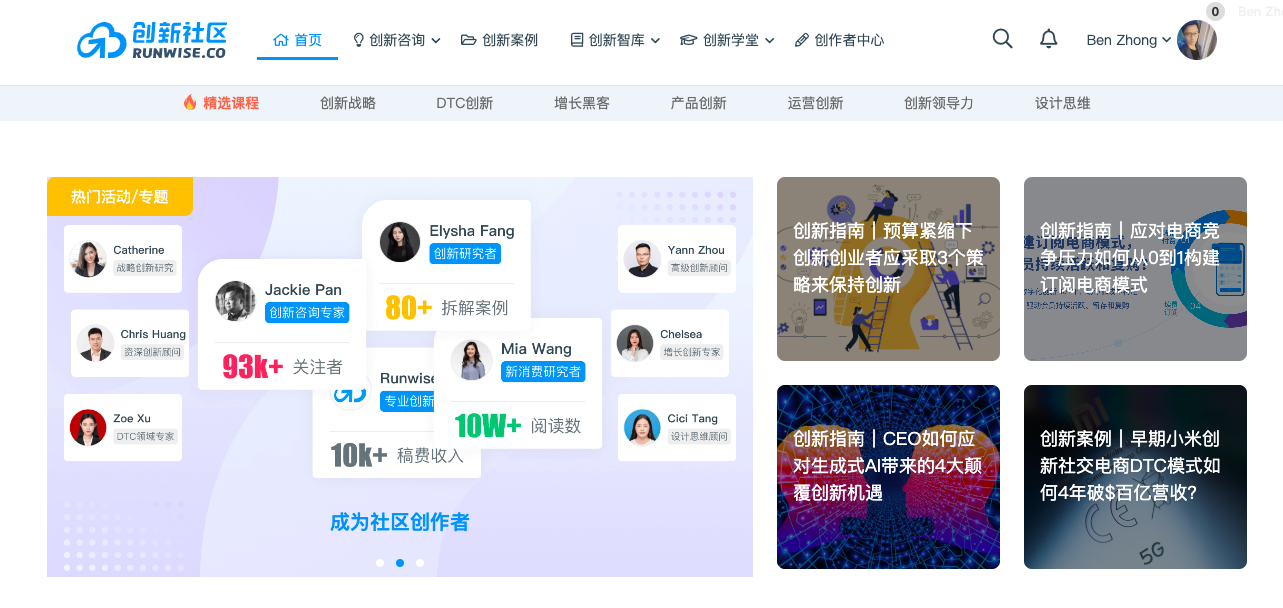Select the first carousel dot indicator
The image size is (1283, 608).
click(380, 563)
